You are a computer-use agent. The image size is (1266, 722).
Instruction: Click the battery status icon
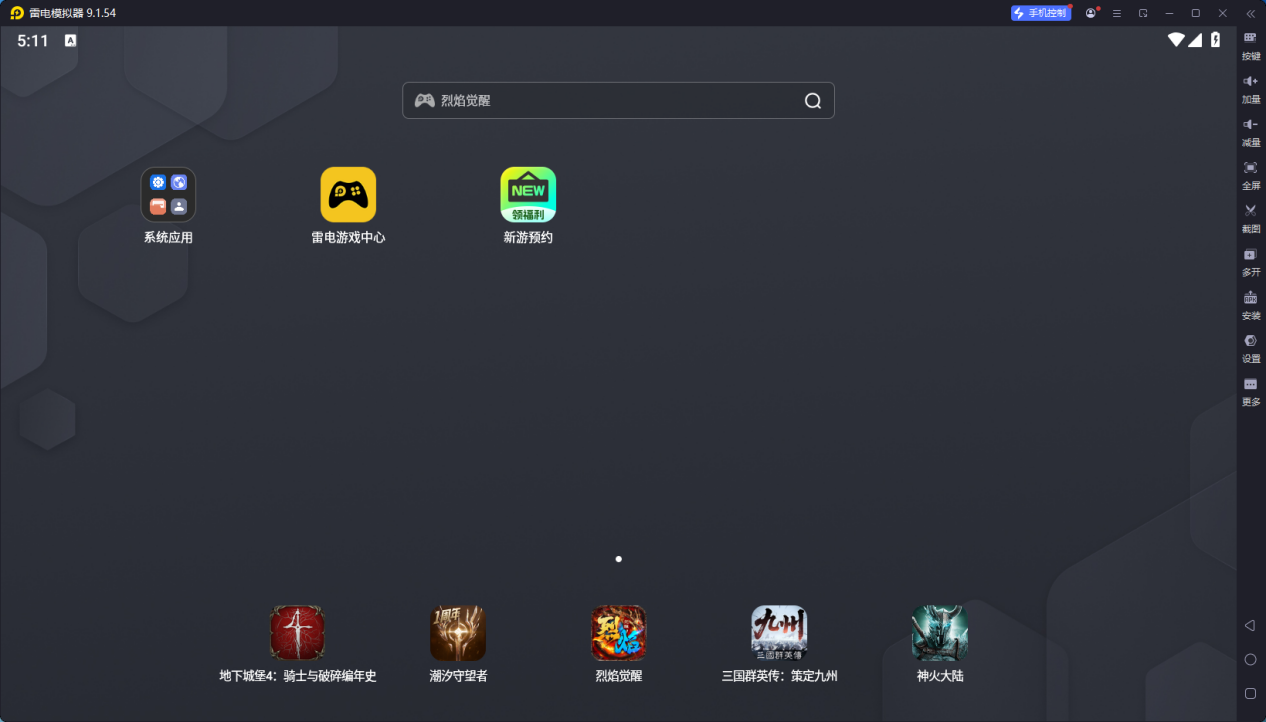[x=1216, y=40]
